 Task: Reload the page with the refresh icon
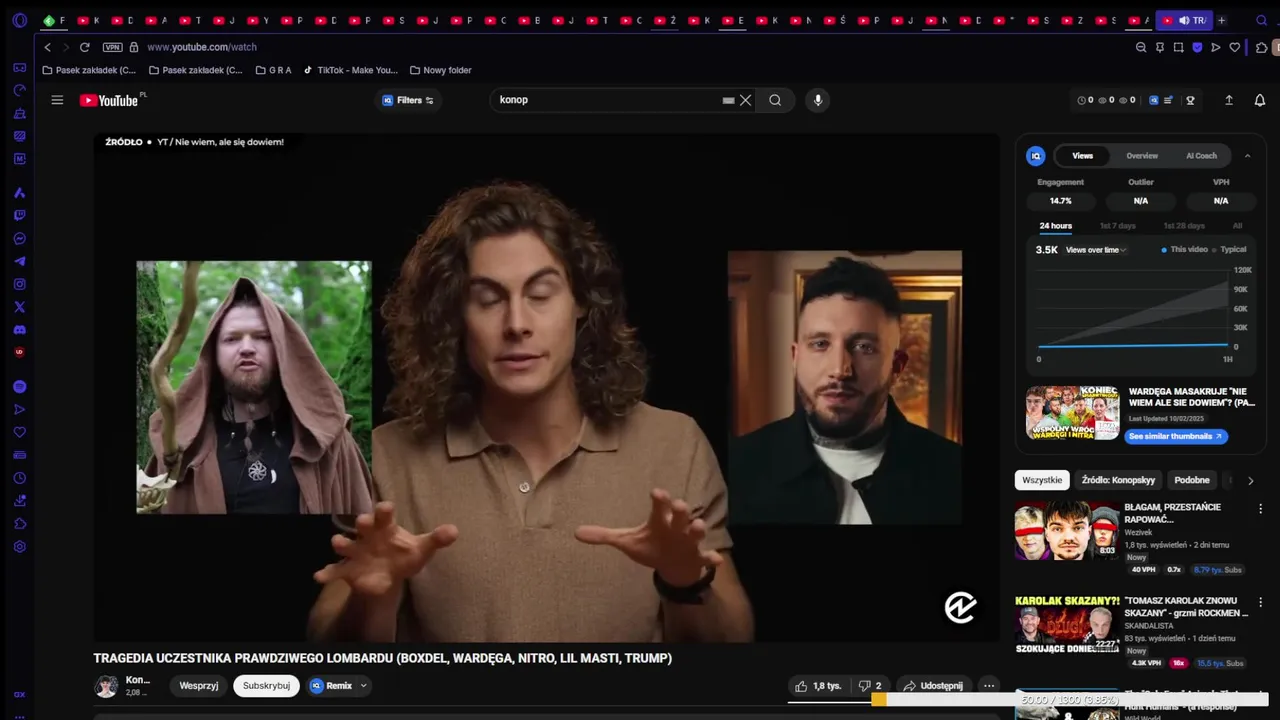(85, 47)
